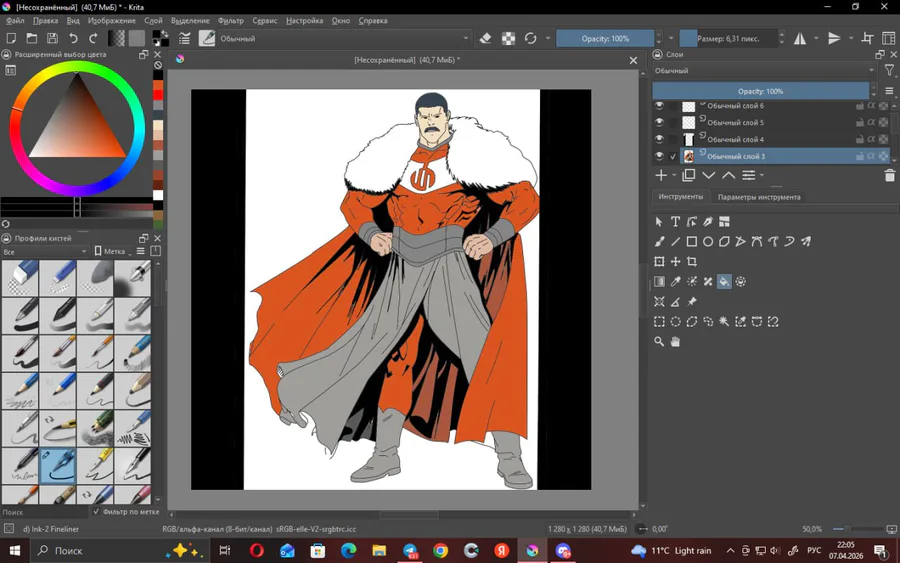Viewport: 900px width, 563px height.
Task: Pick the Crop tool
Action: pyautogui.click(x=691, y=262)
